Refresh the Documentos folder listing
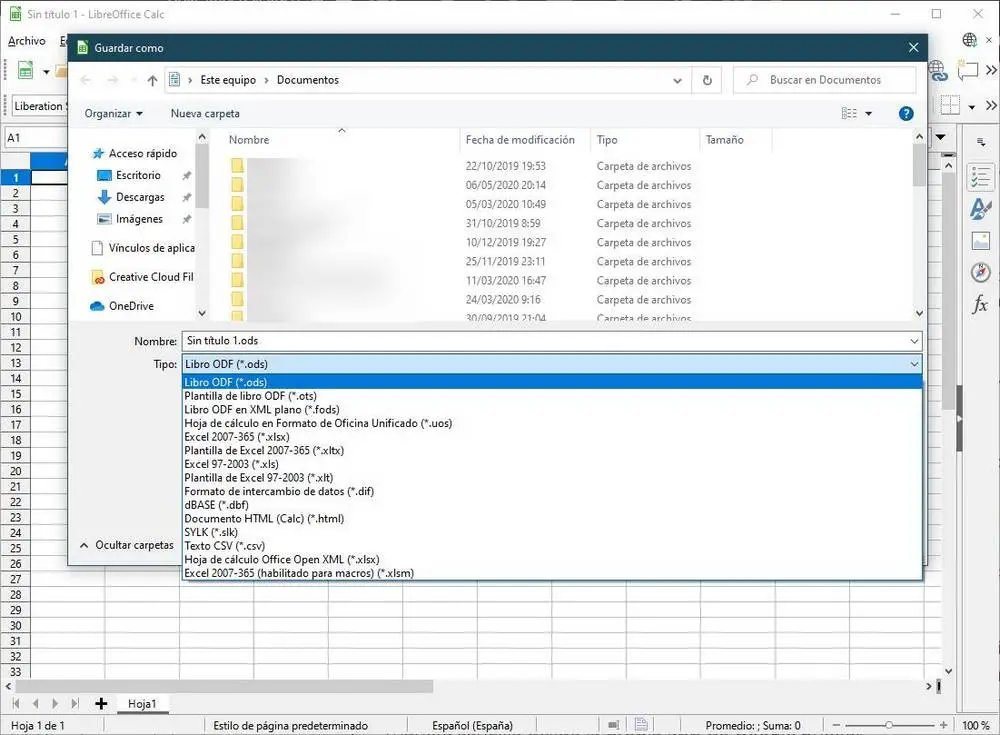1000x735 pixels. click(707, 80)
